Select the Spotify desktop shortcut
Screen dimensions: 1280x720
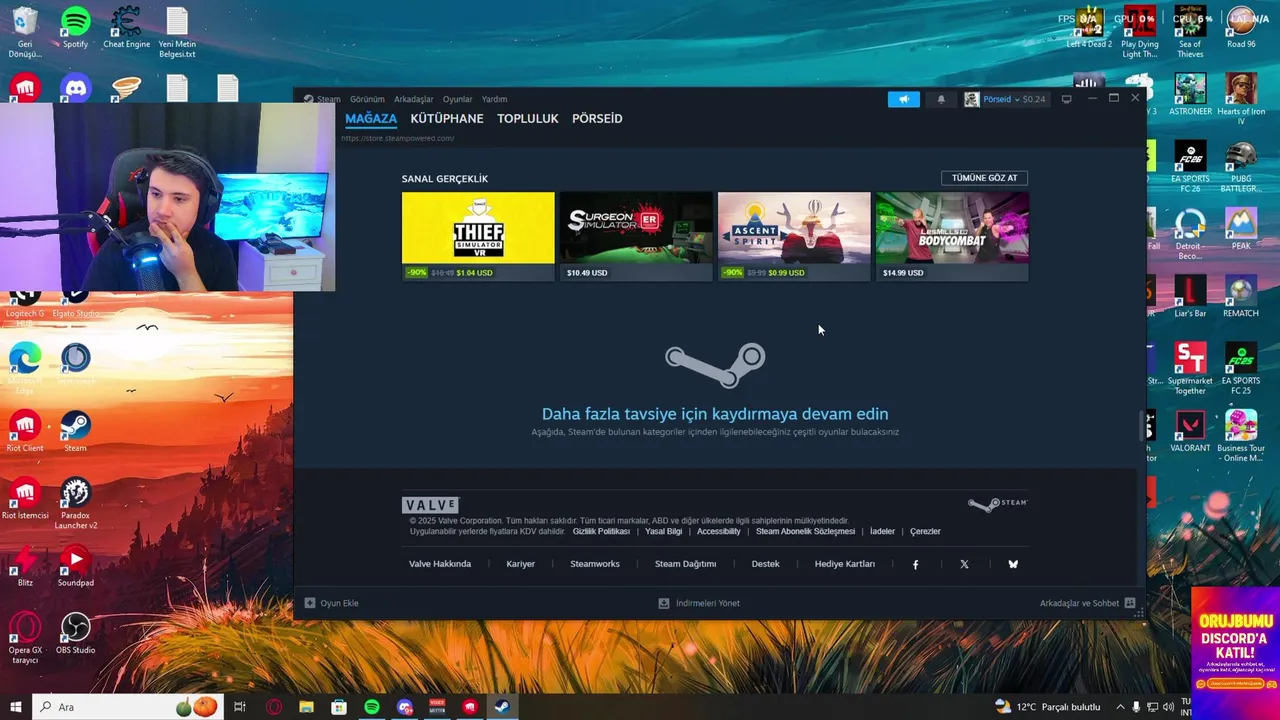75,27
